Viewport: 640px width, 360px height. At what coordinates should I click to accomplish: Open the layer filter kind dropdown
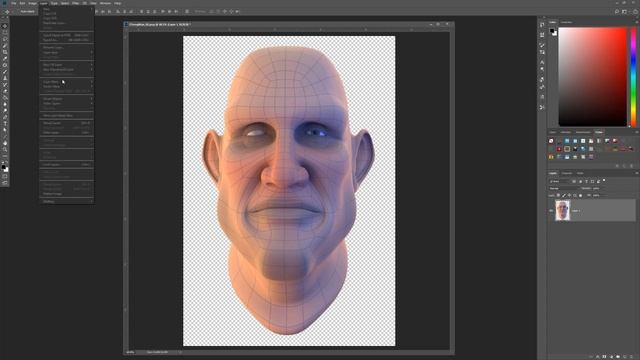pyautogui.click(x=559, y=181)
